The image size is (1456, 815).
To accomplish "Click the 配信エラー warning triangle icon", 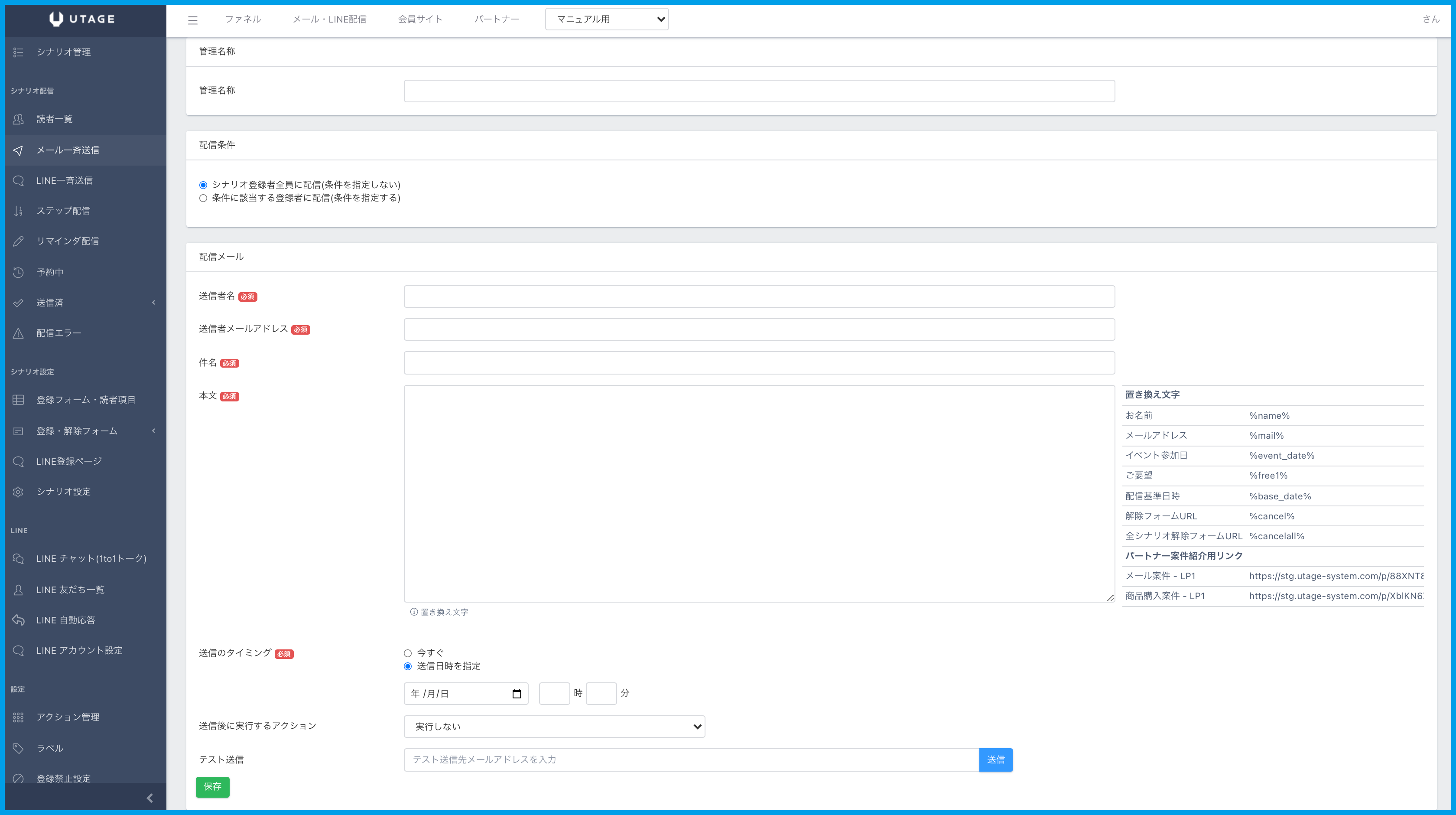I will click(x=18, y=333).
